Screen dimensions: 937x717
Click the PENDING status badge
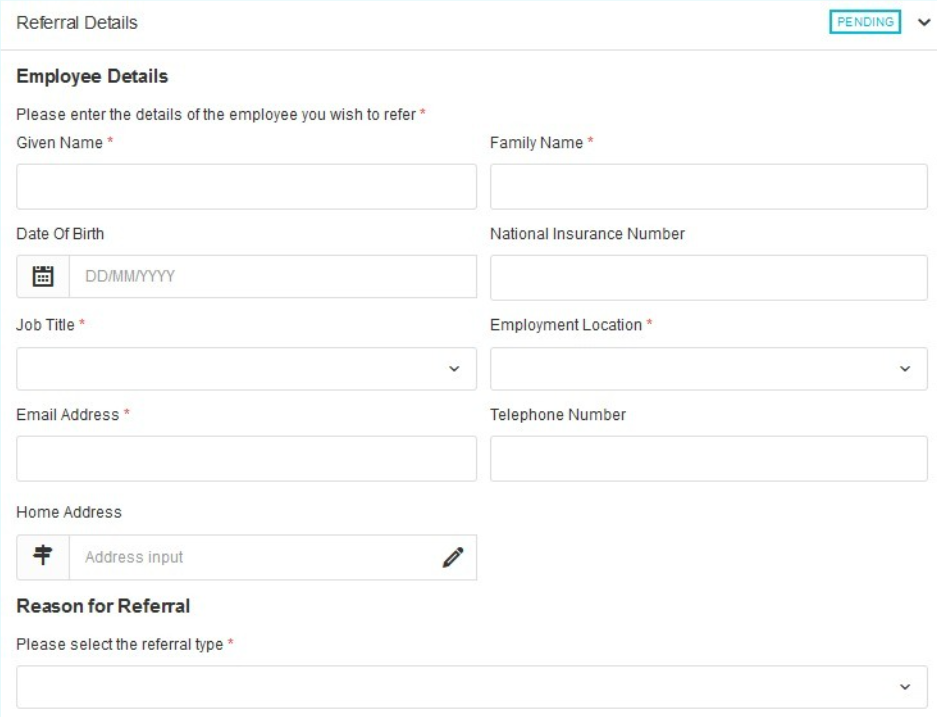coord(865,22)
